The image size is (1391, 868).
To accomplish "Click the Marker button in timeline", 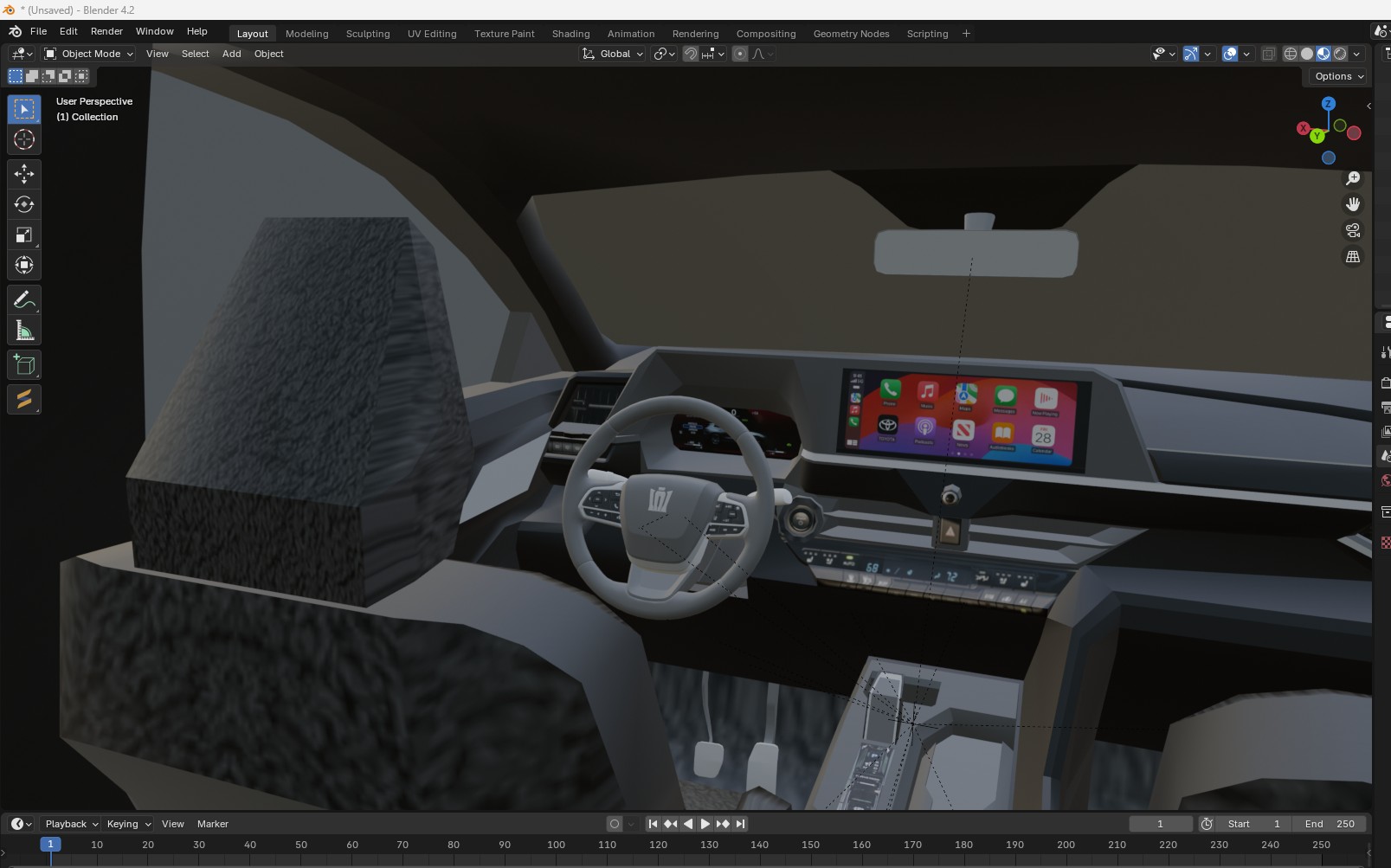I will tap(212, 824).
